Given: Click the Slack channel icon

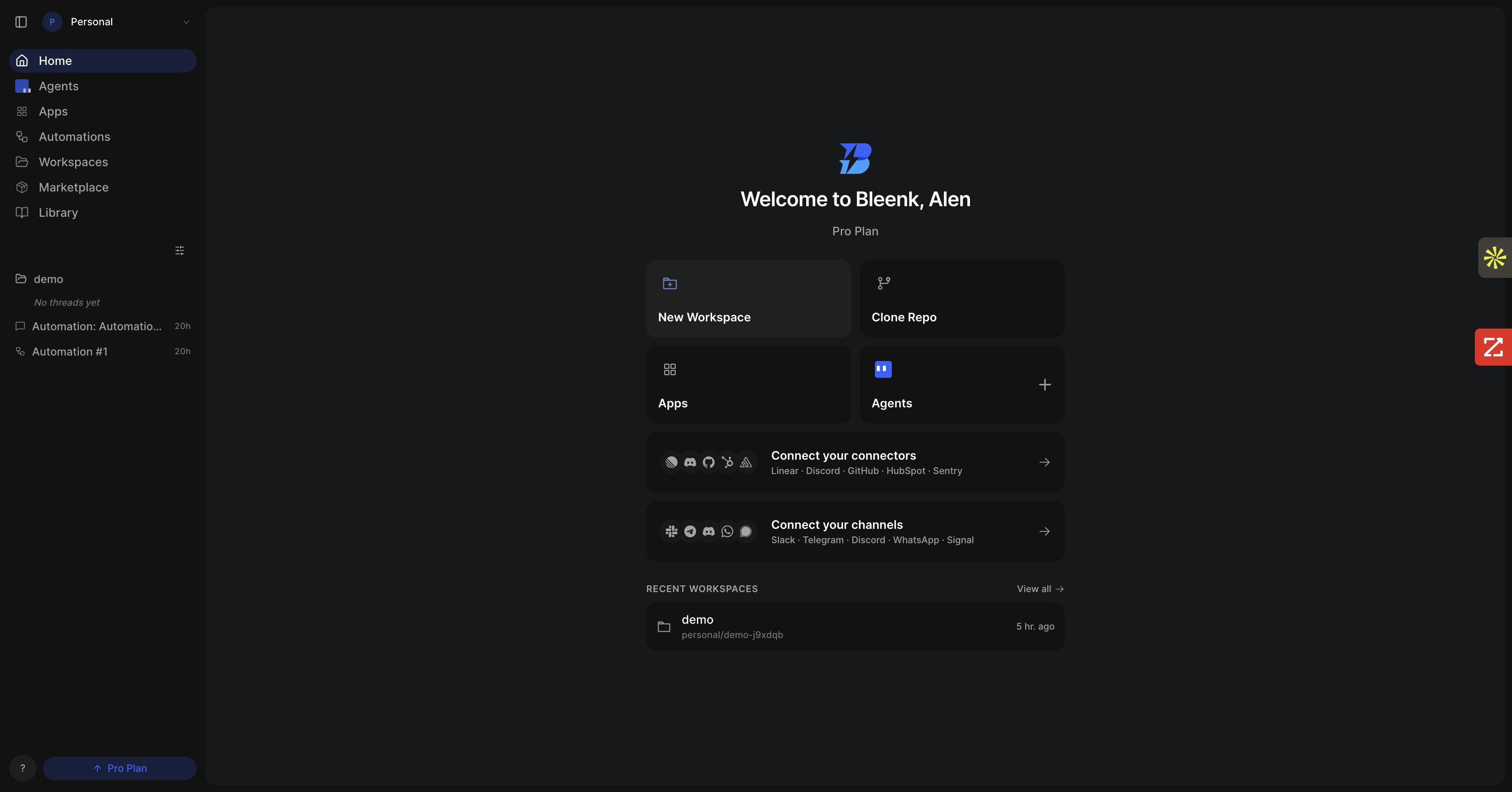Looking at the screenshot, I should click(x=672, y=531).
